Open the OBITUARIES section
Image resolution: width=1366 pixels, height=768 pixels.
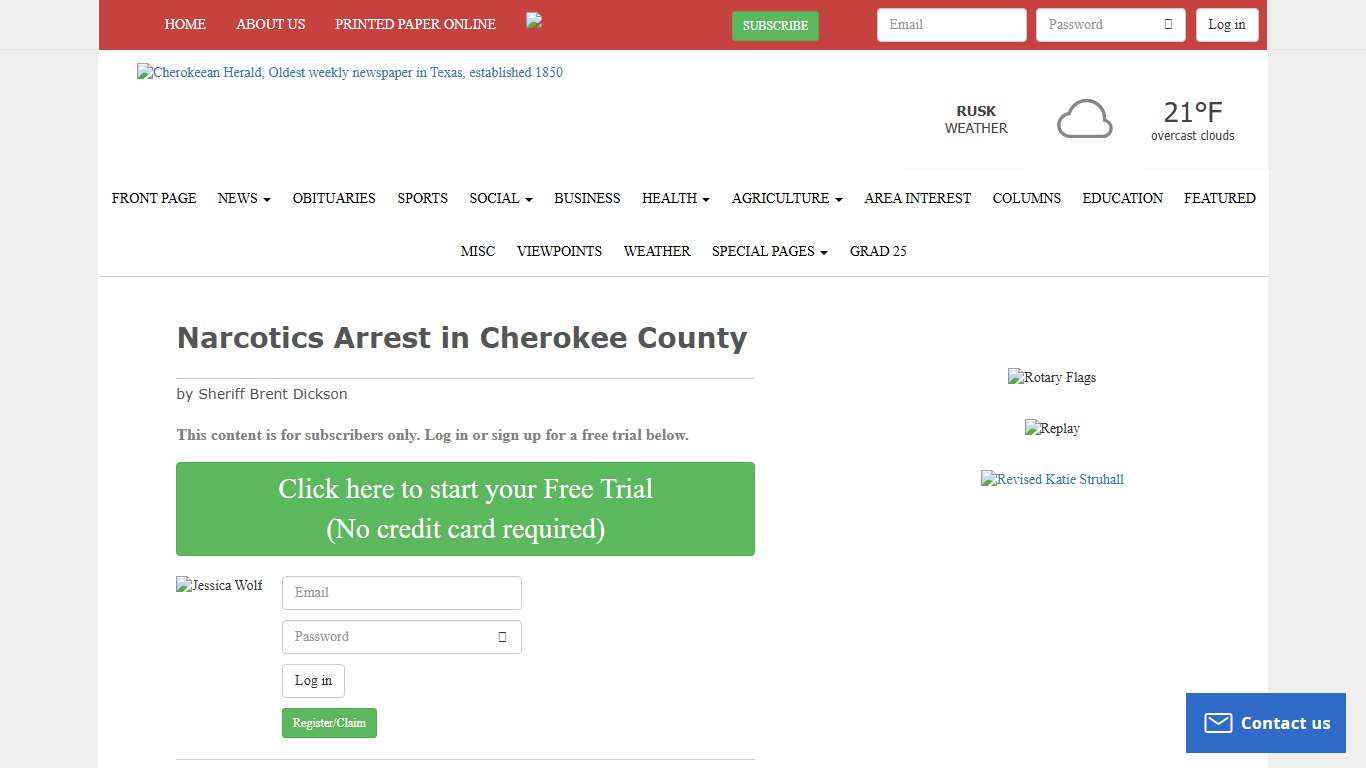point(334,198)
